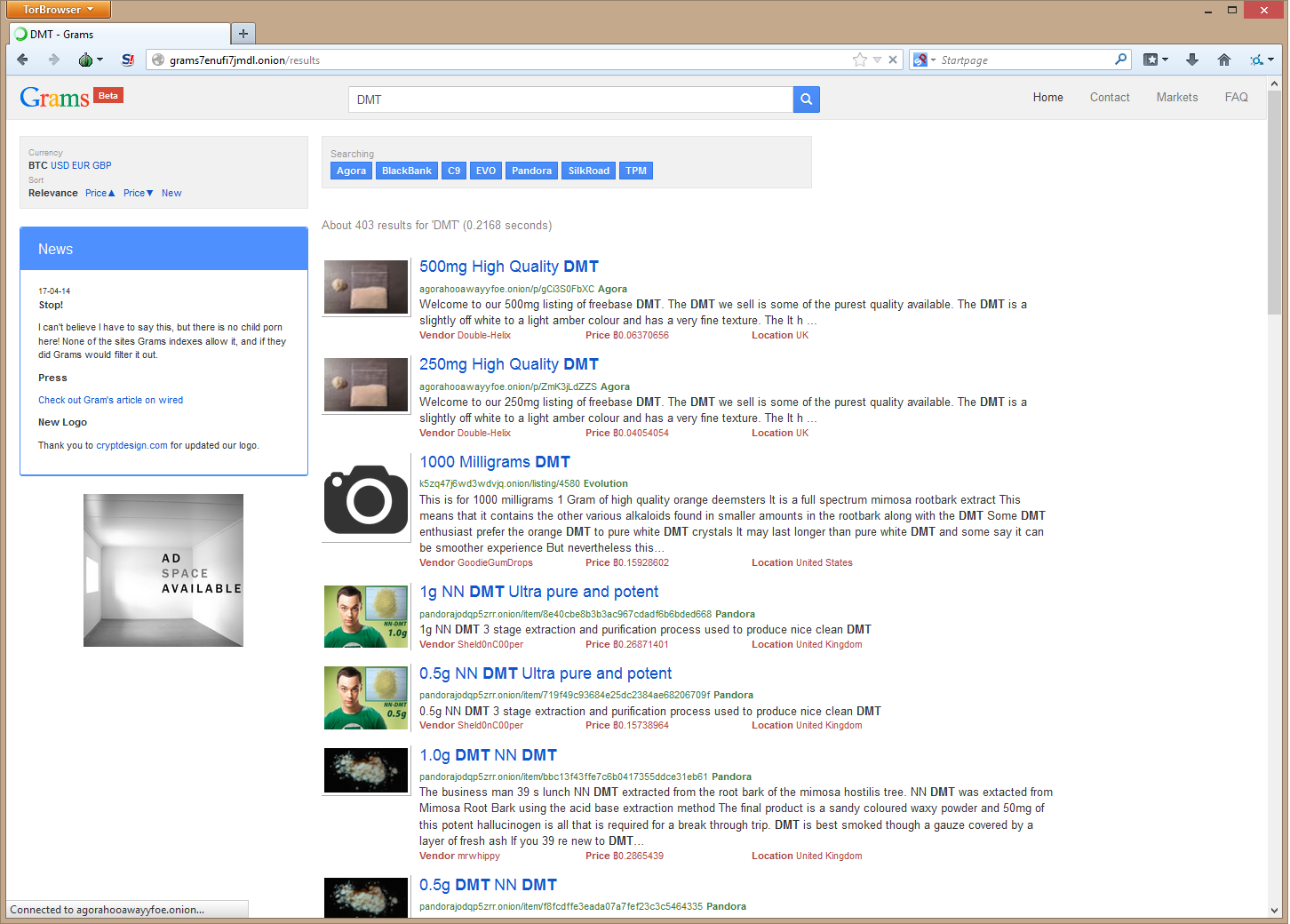This screenshot has width=1290, height=924.
Task: Toggle the BlackBank market filter
Action: click(x=407, y=171)
